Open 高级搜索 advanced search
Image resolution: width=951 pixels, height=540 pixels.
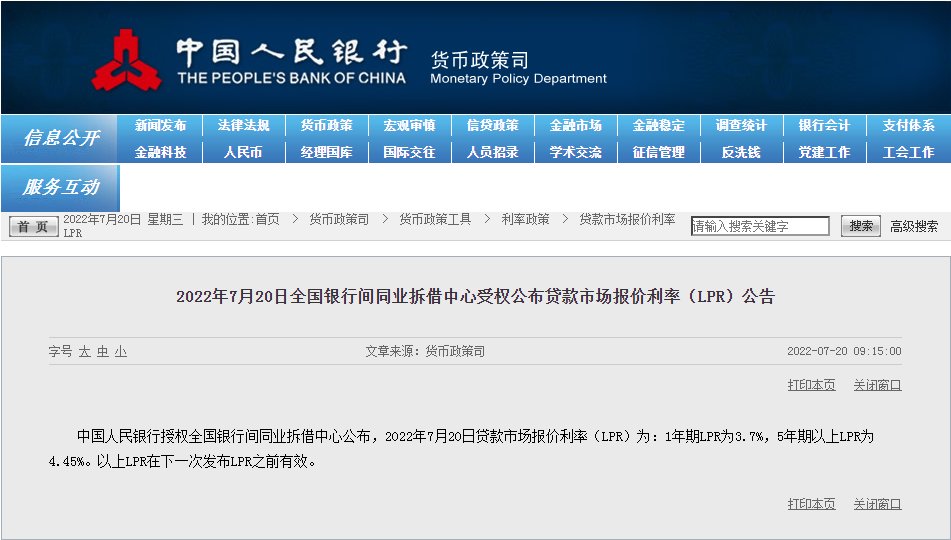coord(914,227)
